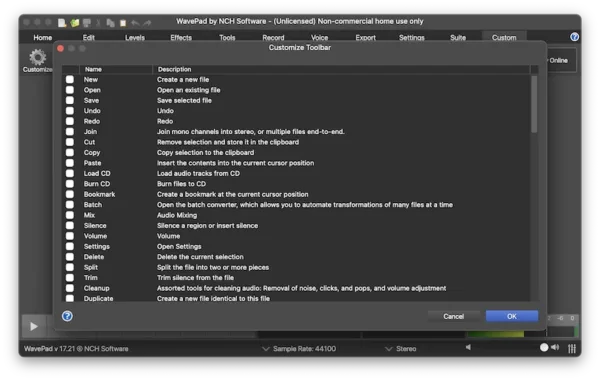Click the Description column header
This screenshot has width=600, height=380.
(341, 69)
